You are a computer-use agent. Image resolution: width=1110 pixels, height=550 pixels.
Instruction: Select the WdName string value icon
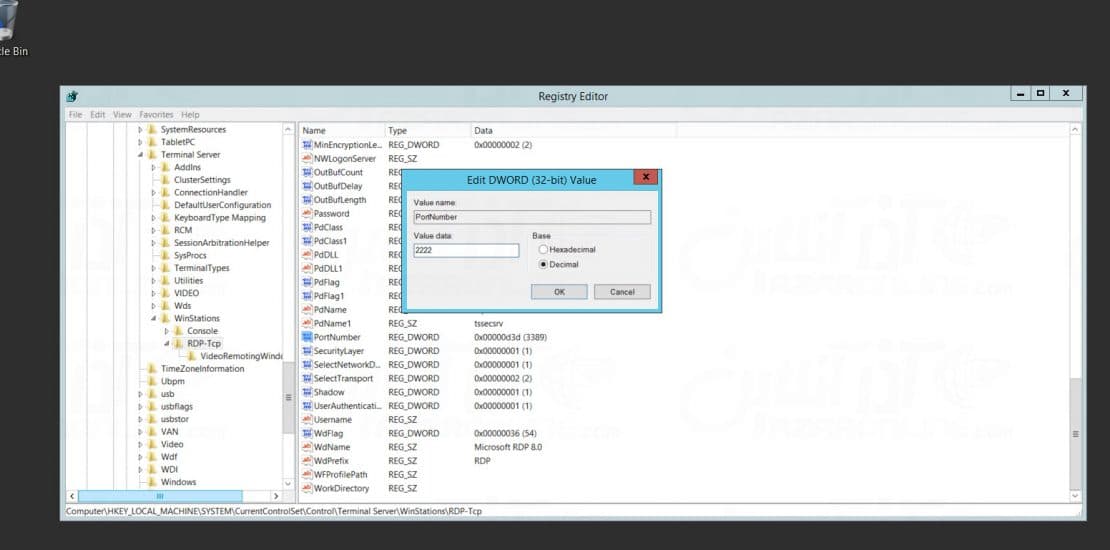coord(307,447)
